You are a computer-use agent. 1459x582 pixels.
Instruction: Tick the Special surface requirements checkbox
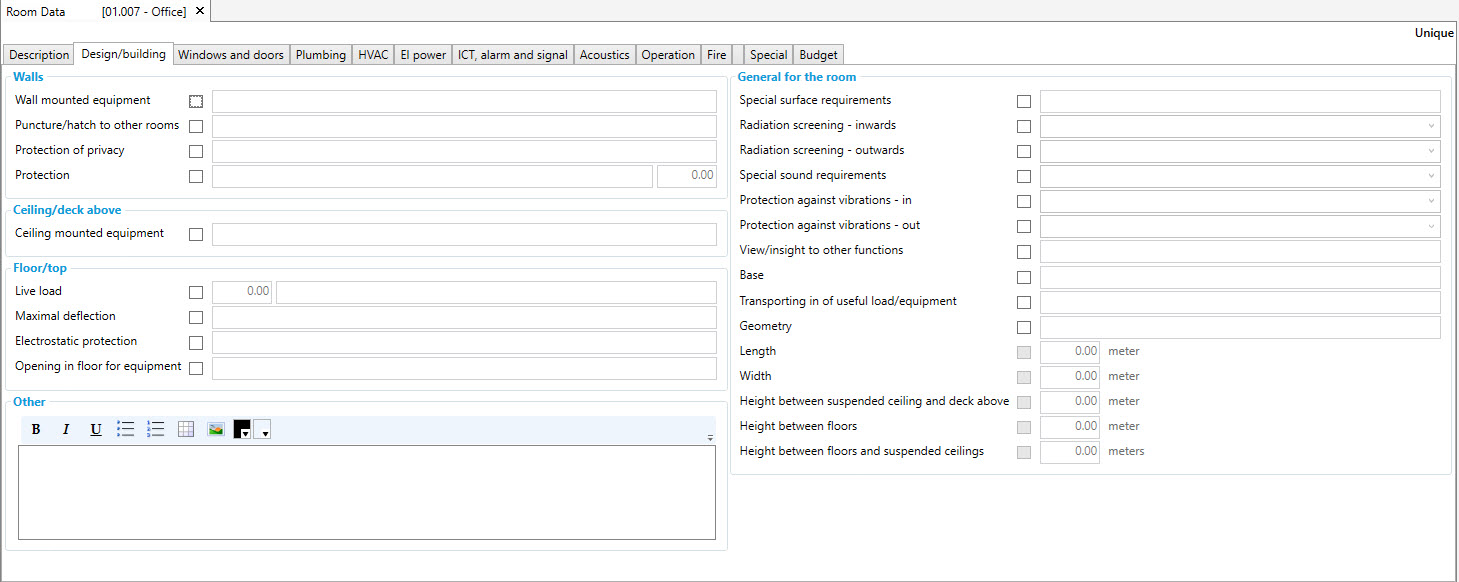pos(1024,101)
